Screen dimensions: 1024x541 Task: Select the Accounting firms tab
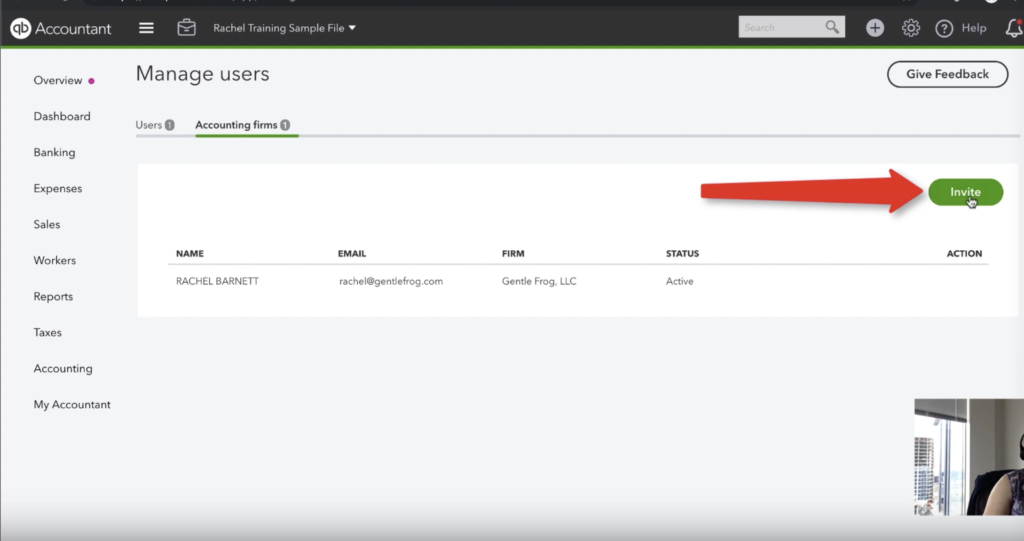(243, 125)
